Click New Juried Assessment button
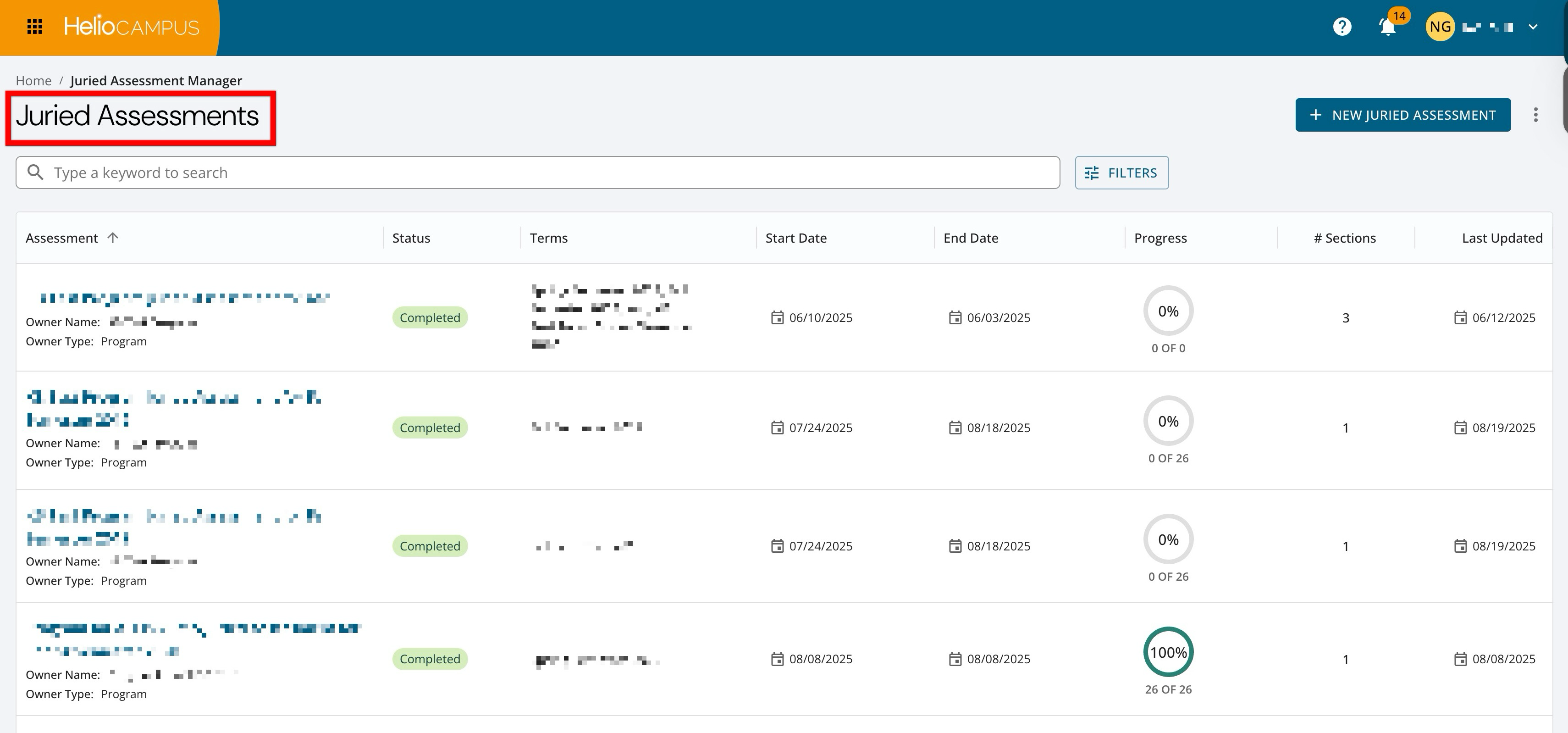The height and width of the screenshot is (733, 1568). pyautogui.click(x=1402, y=115)
